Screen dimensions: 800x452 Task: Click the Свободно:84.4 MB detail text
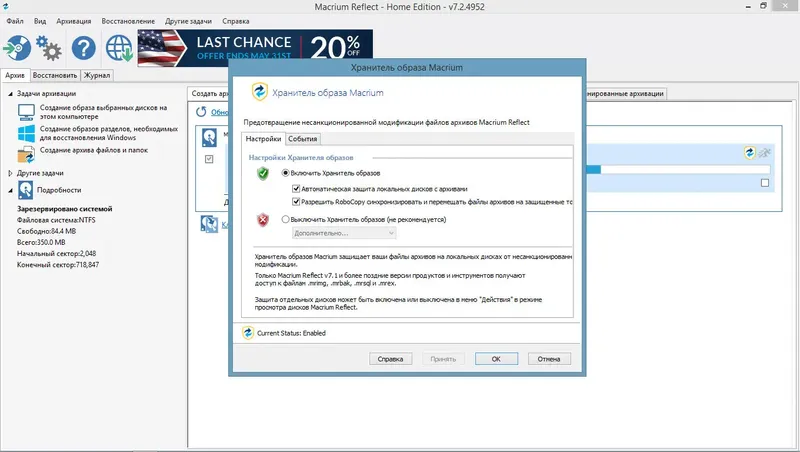tap(46, 231)
